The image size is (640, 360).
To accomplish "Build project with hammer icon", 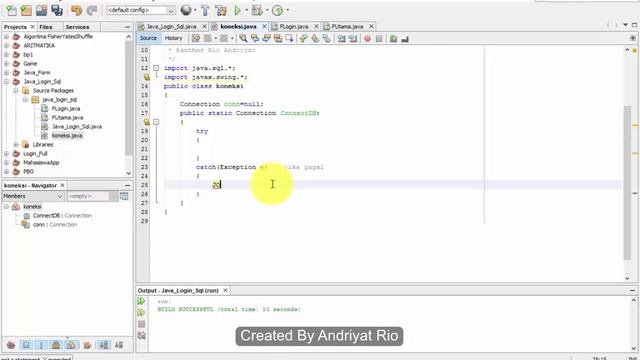I will pos(205,10).
